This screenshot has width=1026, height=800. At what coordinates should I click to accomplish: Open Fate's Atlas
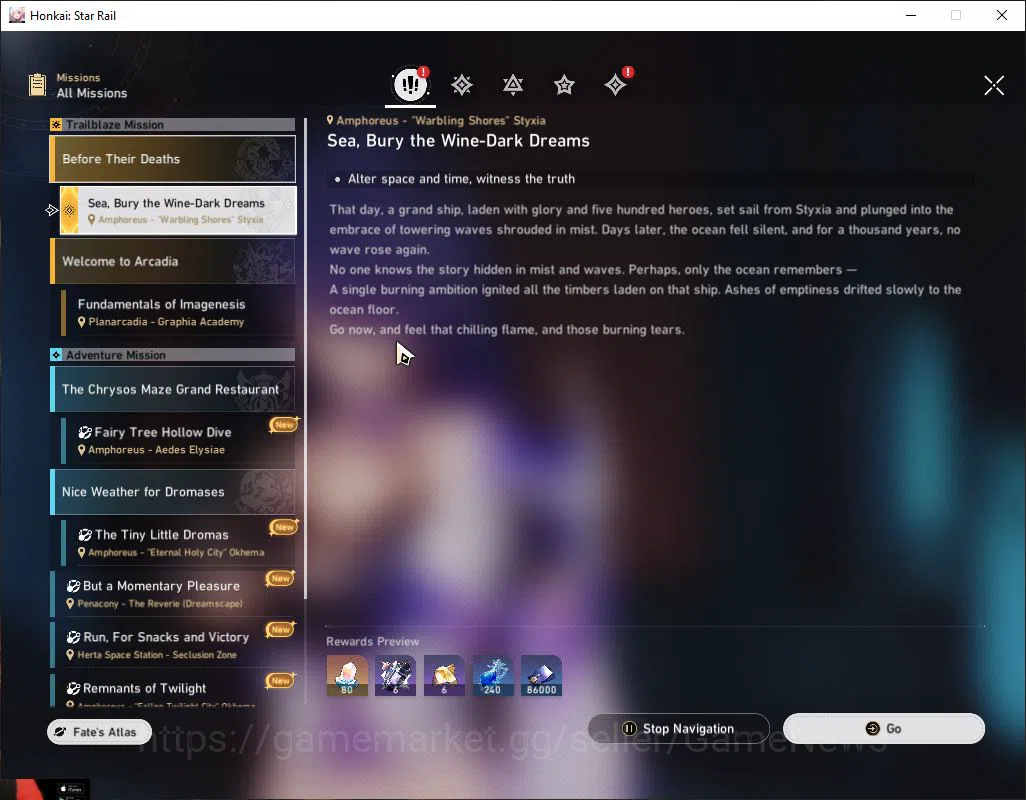pos(99,732)
